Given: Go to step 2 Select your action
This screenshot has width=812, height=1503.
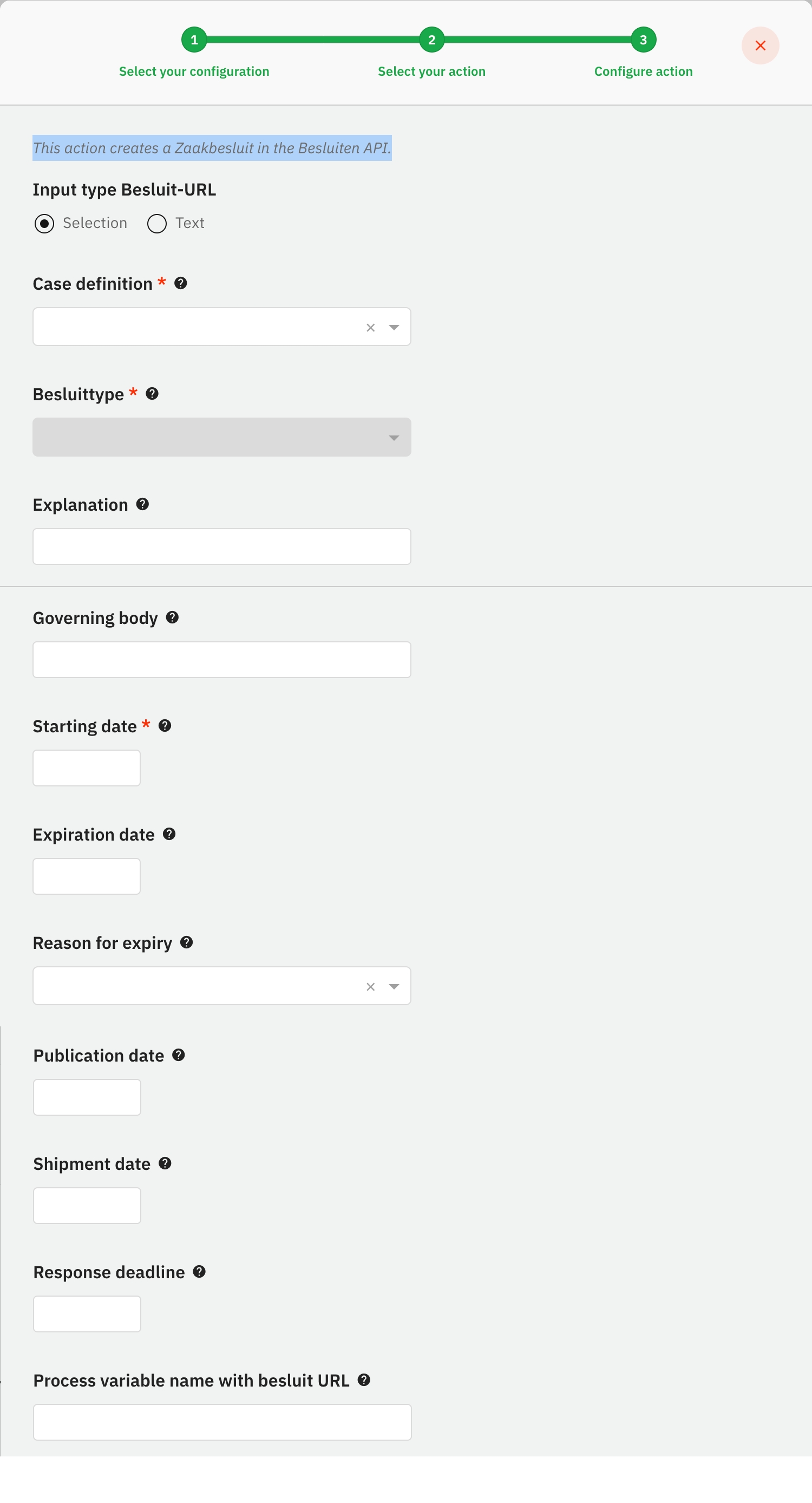Looking at the screenshot, I should (431, 40).
